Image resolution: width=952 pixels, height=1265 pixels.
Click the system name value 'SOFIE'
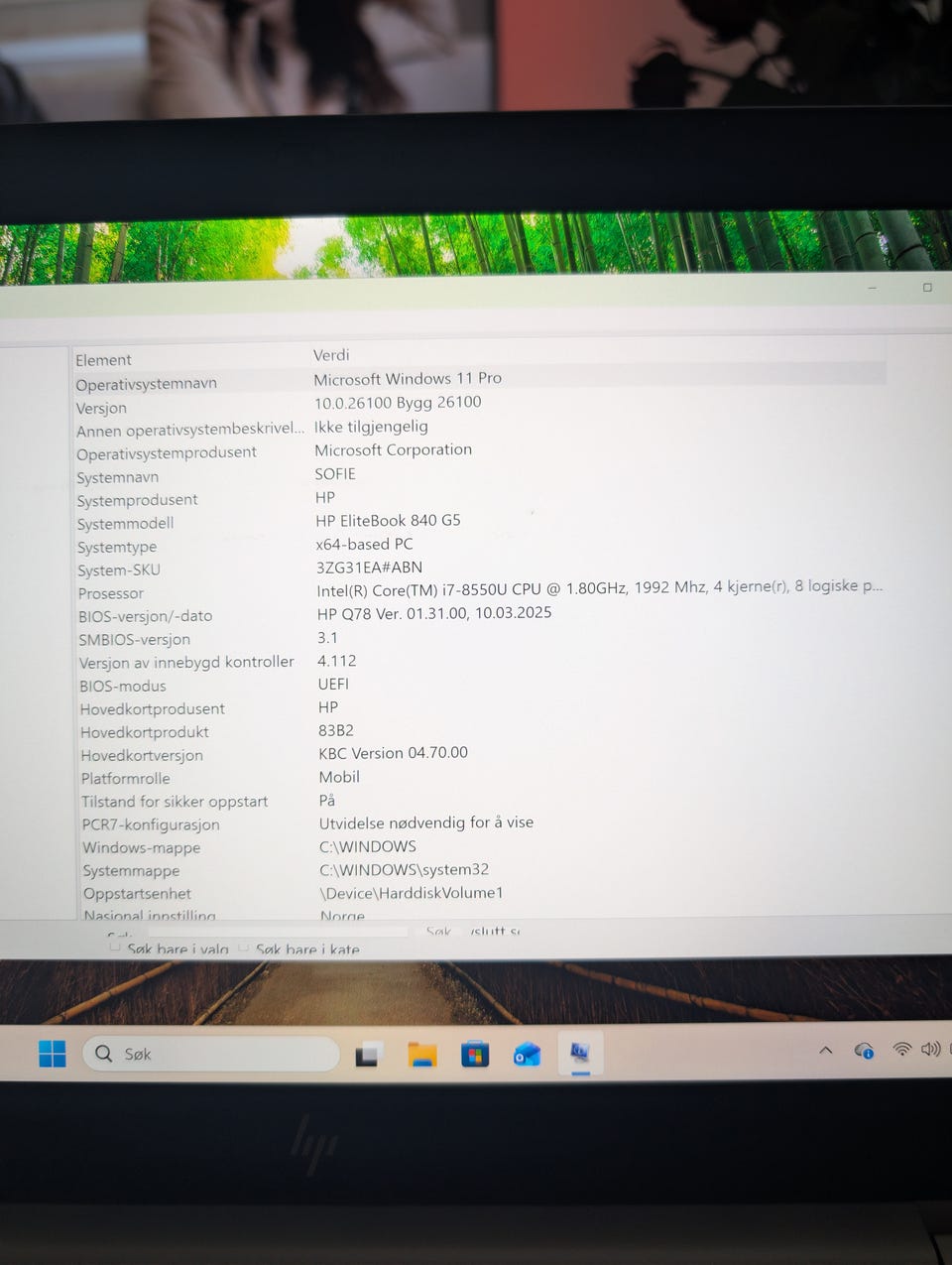click(x=335, y=474)
